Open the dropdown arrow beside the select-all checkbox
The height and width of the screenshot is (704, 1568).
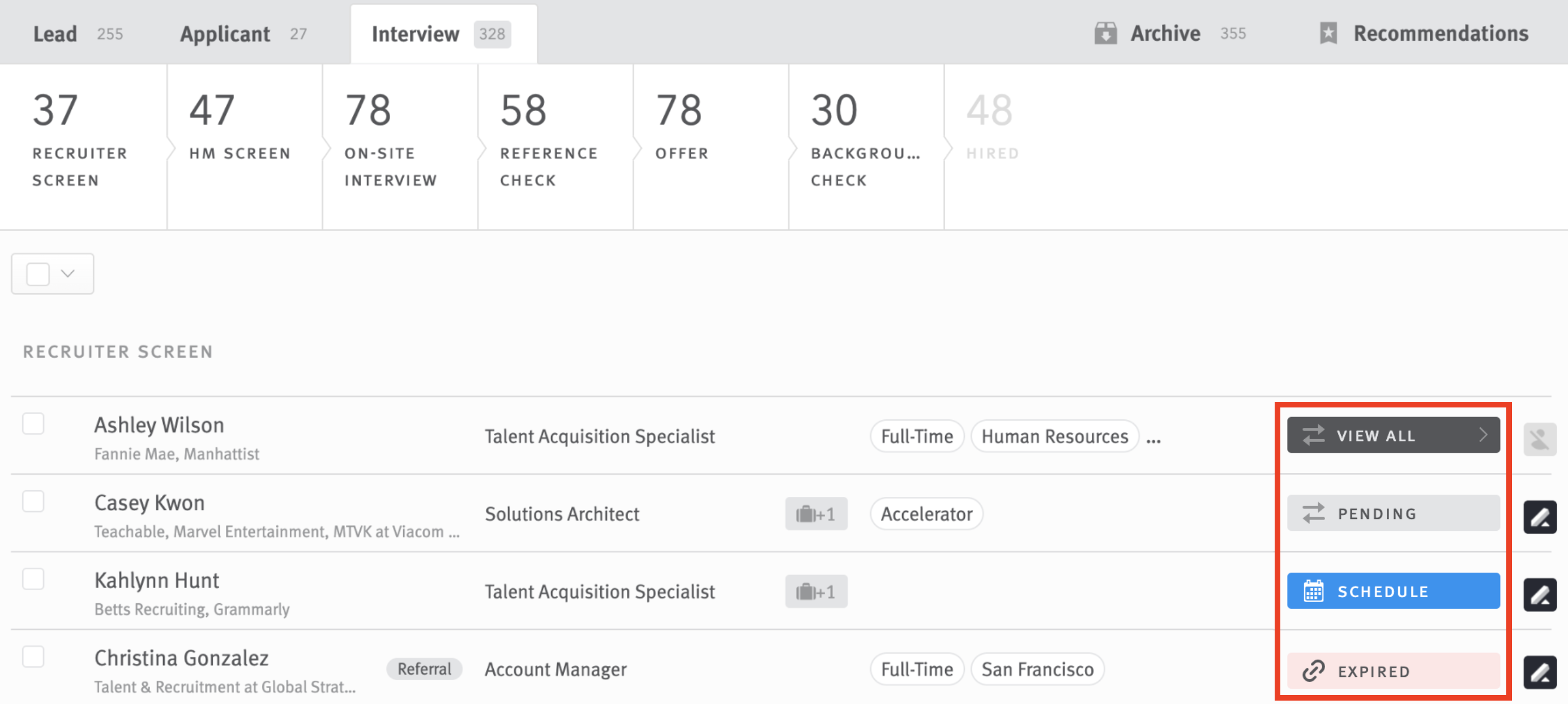click(69, 273)
